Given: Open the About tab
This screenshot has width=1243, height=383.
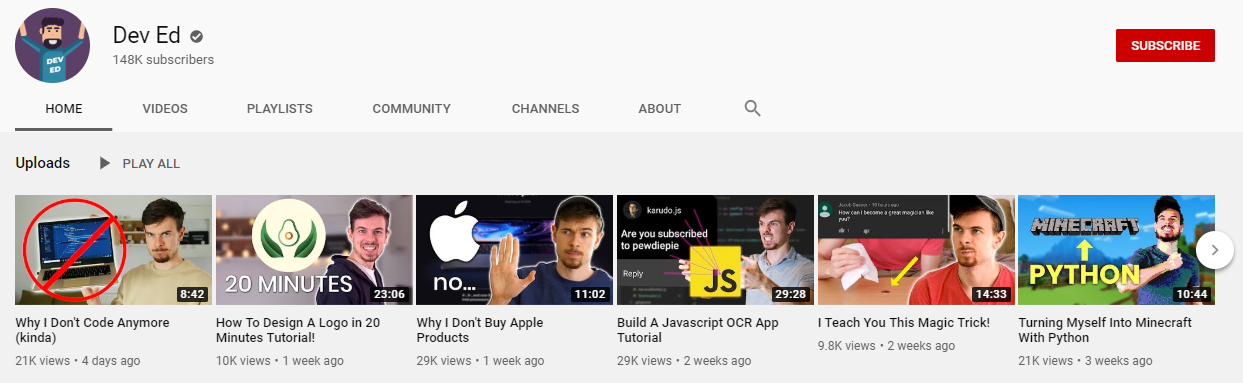Looking at the screenshot, I should pyautogui.click(x=659, y=108).
